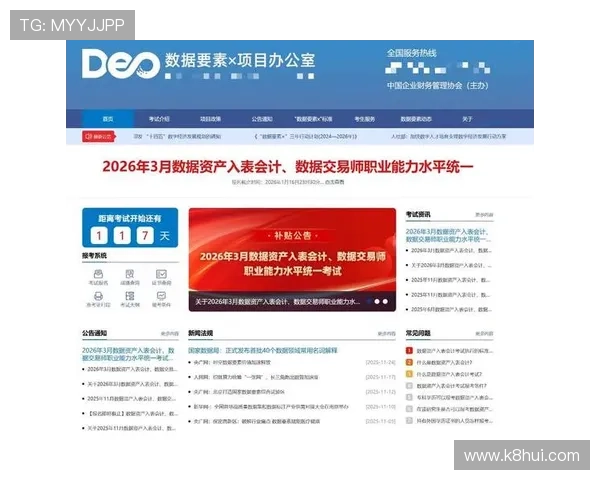
Task: Select the third carousel dot on the banner
Action: coord(385,302)
